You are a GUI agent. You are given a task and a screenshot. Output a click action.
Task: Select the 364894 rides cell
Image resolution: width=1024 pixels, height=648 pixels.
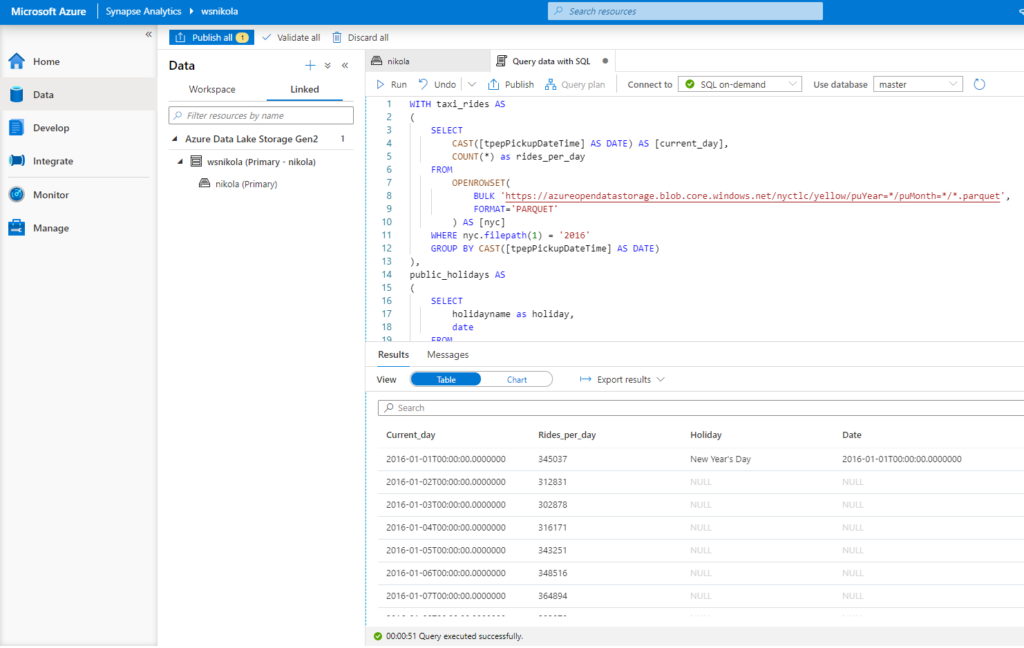coord(552,596)
